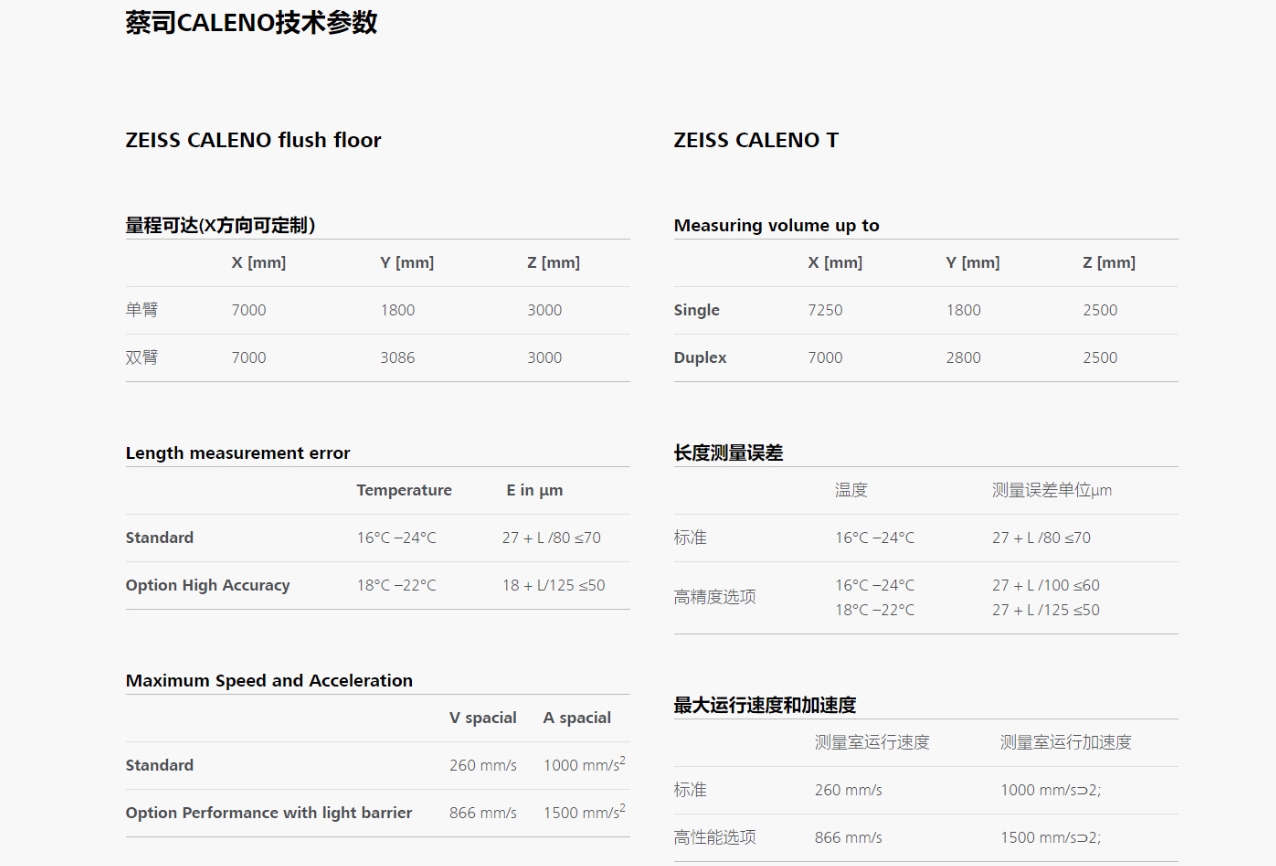
Task: Click the "Duplex" row label
Action: 700,358
